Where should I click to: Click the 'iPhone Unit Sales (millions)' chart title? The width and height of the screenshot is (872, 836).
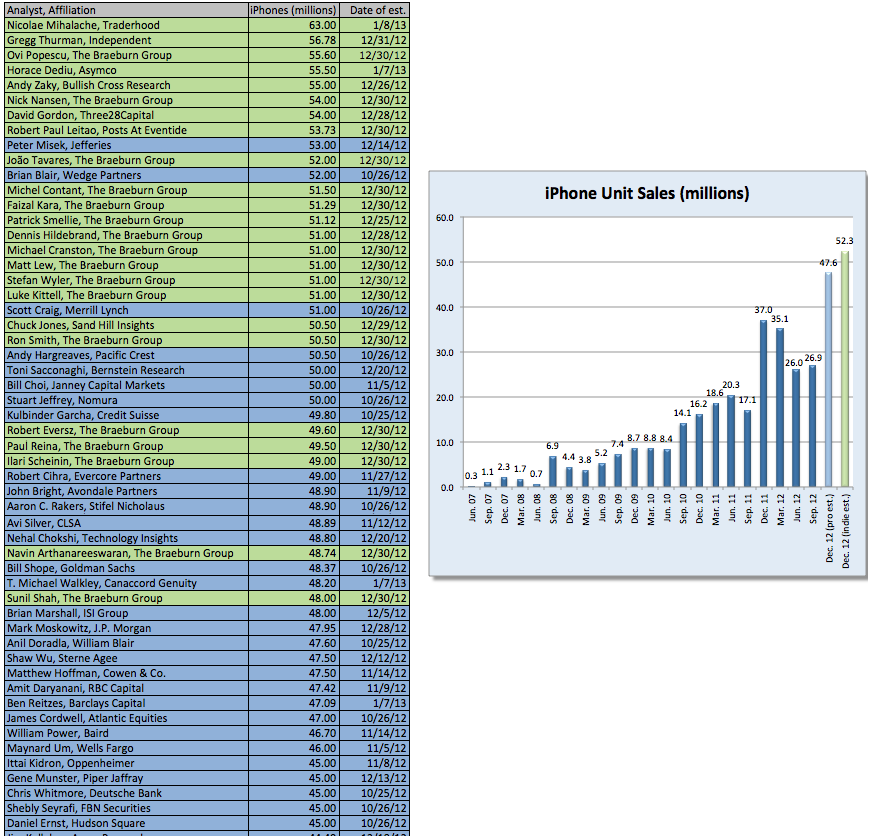pos(647,193)
